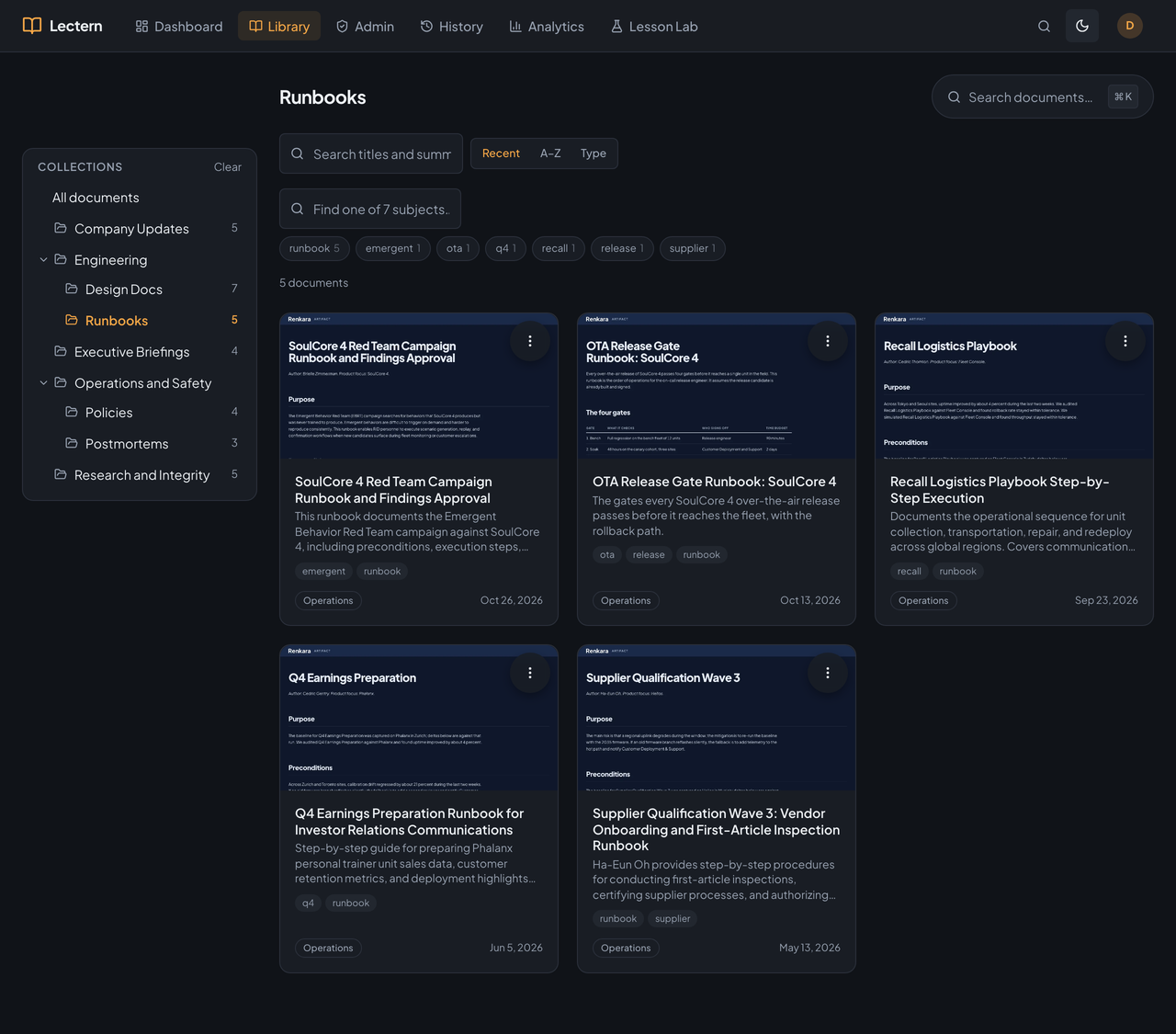Filter by the ota subject chip
The width and height of the screenshot is (1176, 1034).
click(x=458, y=248)
